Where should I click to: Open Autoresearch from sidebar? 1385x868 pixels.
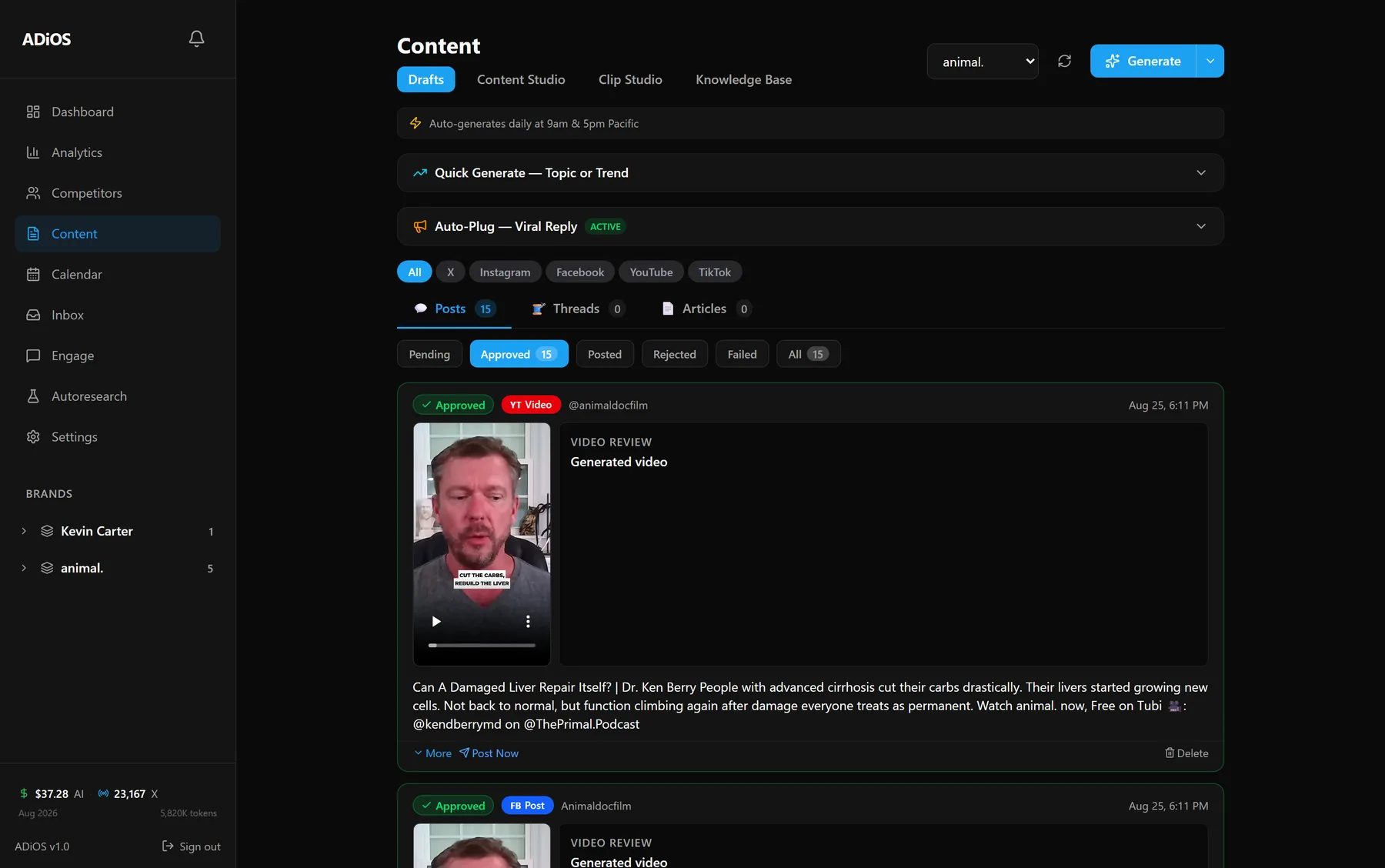[118, 396]
